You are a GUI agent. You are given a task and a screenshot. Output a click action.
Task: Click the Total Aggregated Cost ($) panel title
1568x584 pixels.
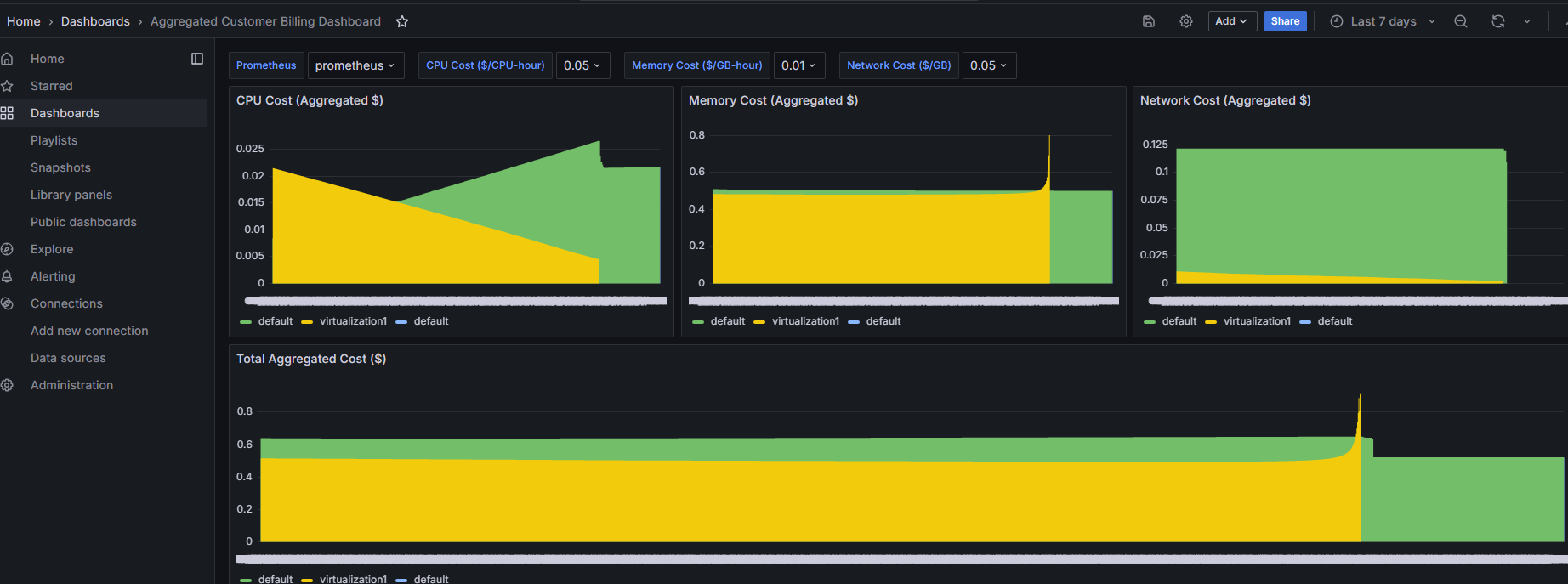[311, 359]
